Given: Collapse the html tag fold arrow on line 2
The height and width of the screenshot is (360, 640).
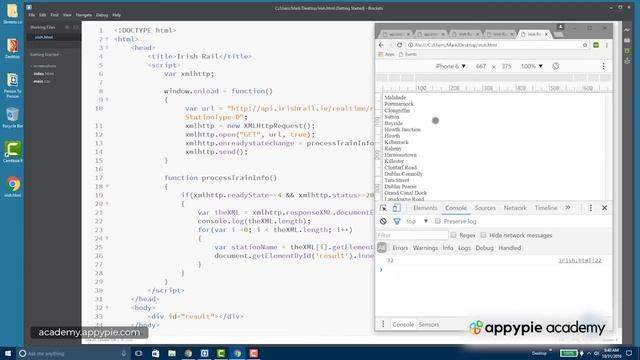Looking at the screenshot, I should coord(107,39).
